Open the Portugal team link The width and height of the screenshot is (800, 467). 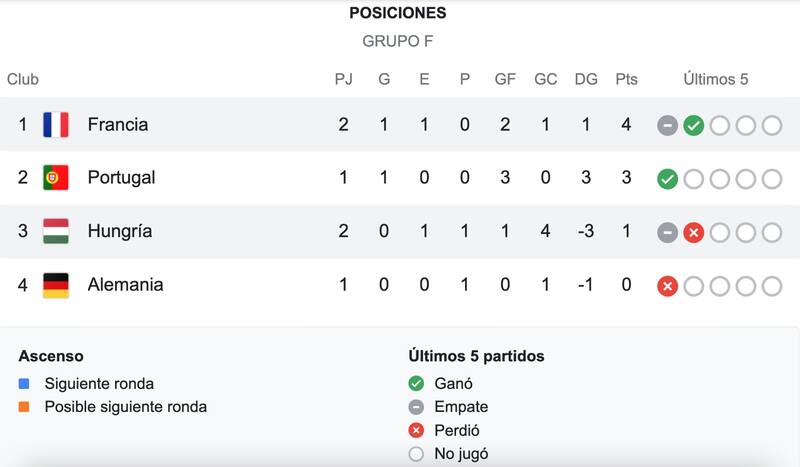121,178
